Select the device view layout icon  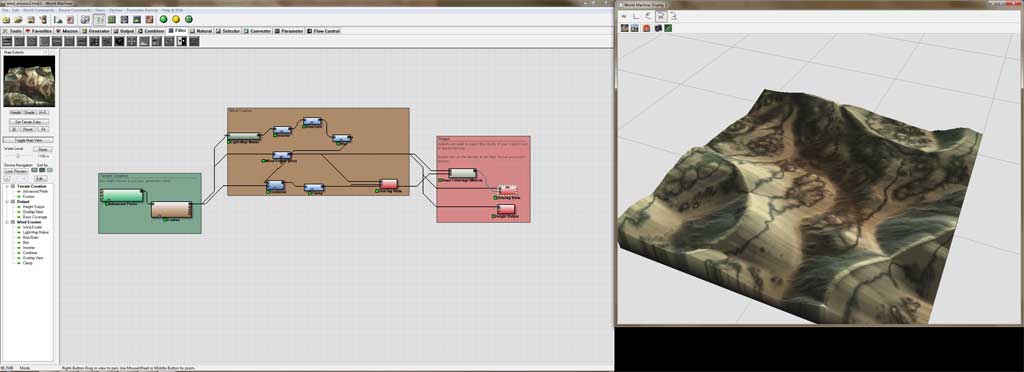[x=99, y=20]
